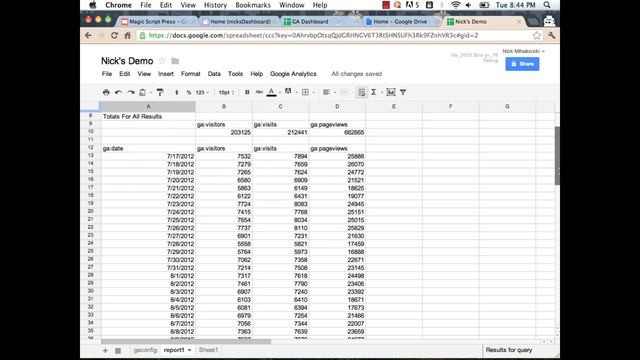Image resolution: width=640 pixels, height=360 pixels.
Task: Add a new sheet with plus button
Action: [x=105, y=351]
